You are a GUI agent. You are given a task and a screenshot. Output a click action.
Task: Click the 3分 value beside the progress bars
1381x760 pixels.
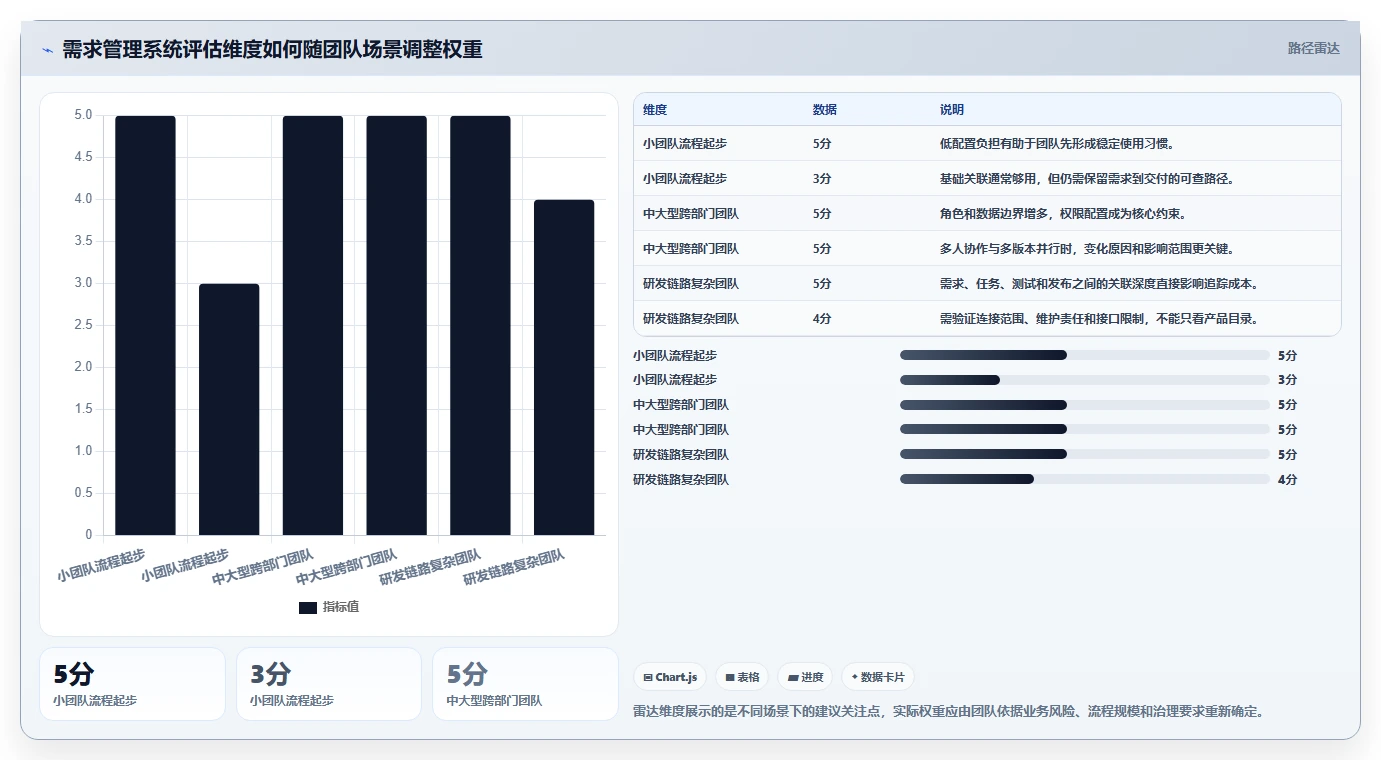coord(1287,380)
